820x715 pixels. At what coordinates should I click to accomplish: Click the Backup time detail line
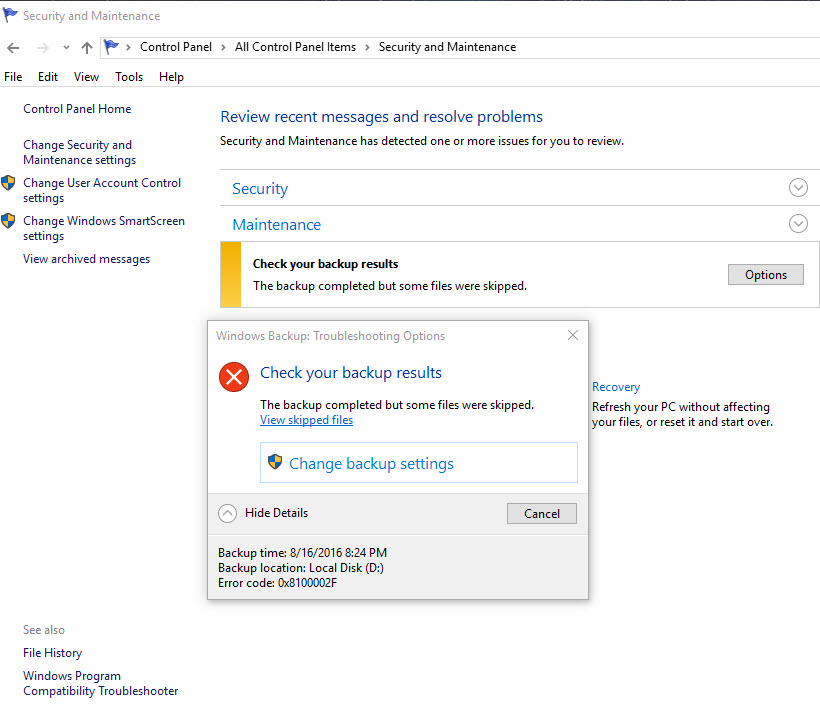pos(302,553)
